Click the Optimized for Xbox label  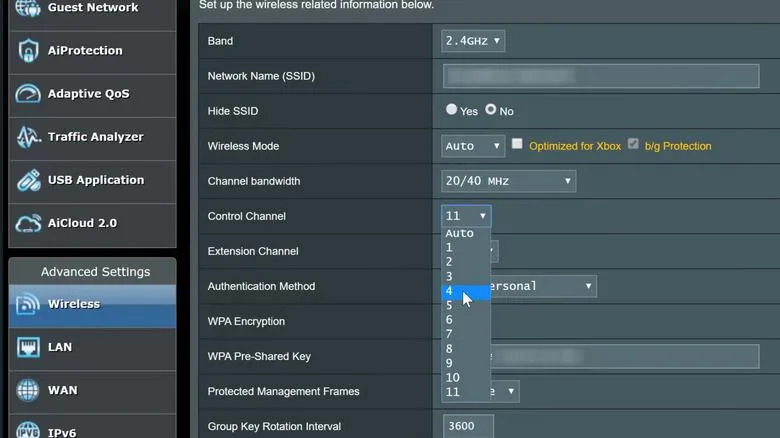click(x=575, y=146)
